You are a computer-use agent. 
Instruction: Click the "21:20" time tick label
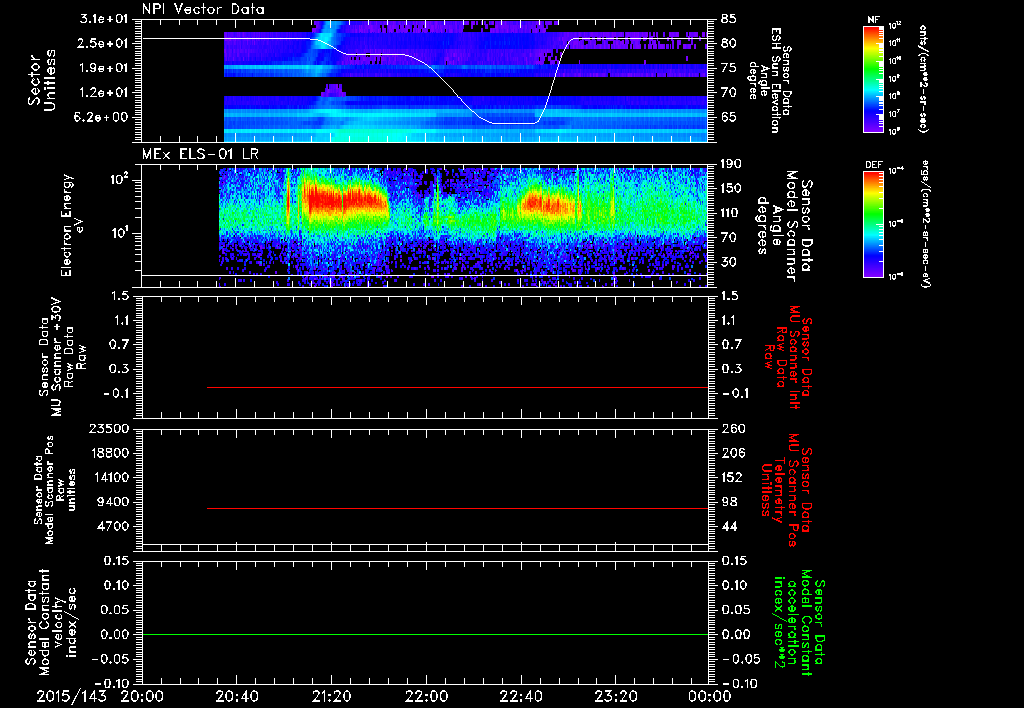pyautogui.click(x=332, y=696)
